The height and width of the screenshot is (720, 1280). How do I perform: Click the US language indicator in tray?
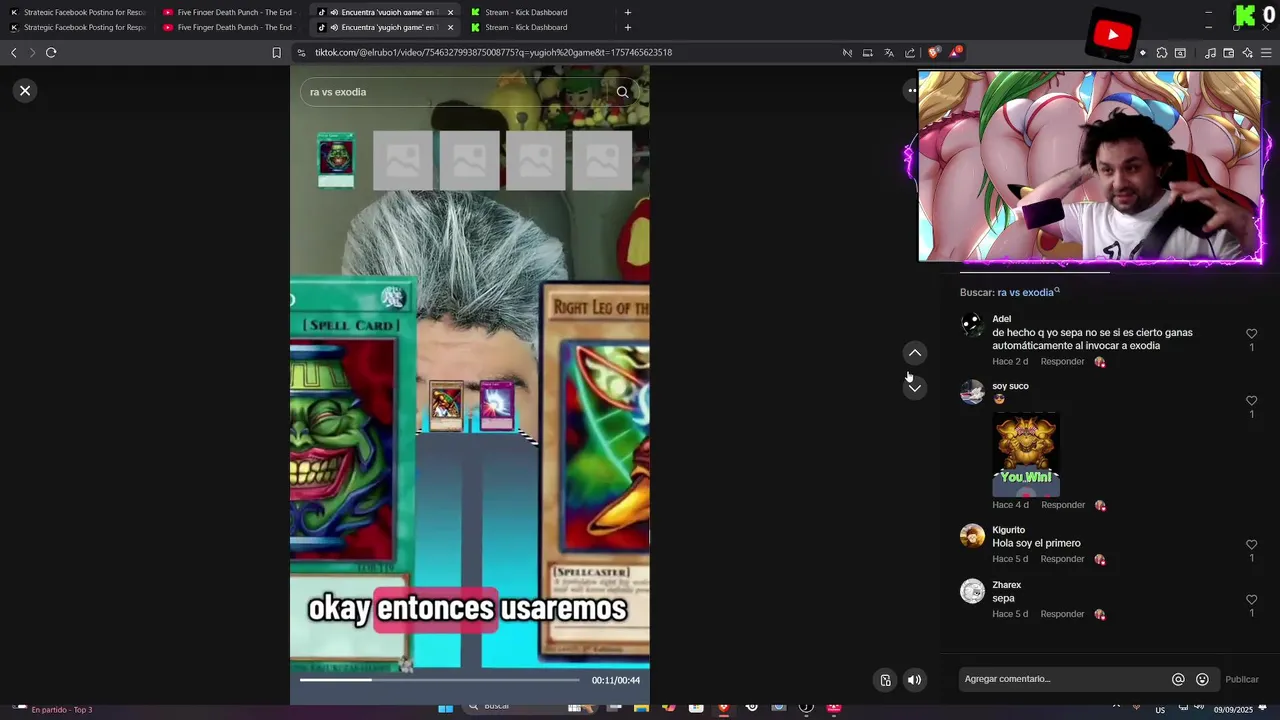pyautogui.click(x=1160, y=710)
